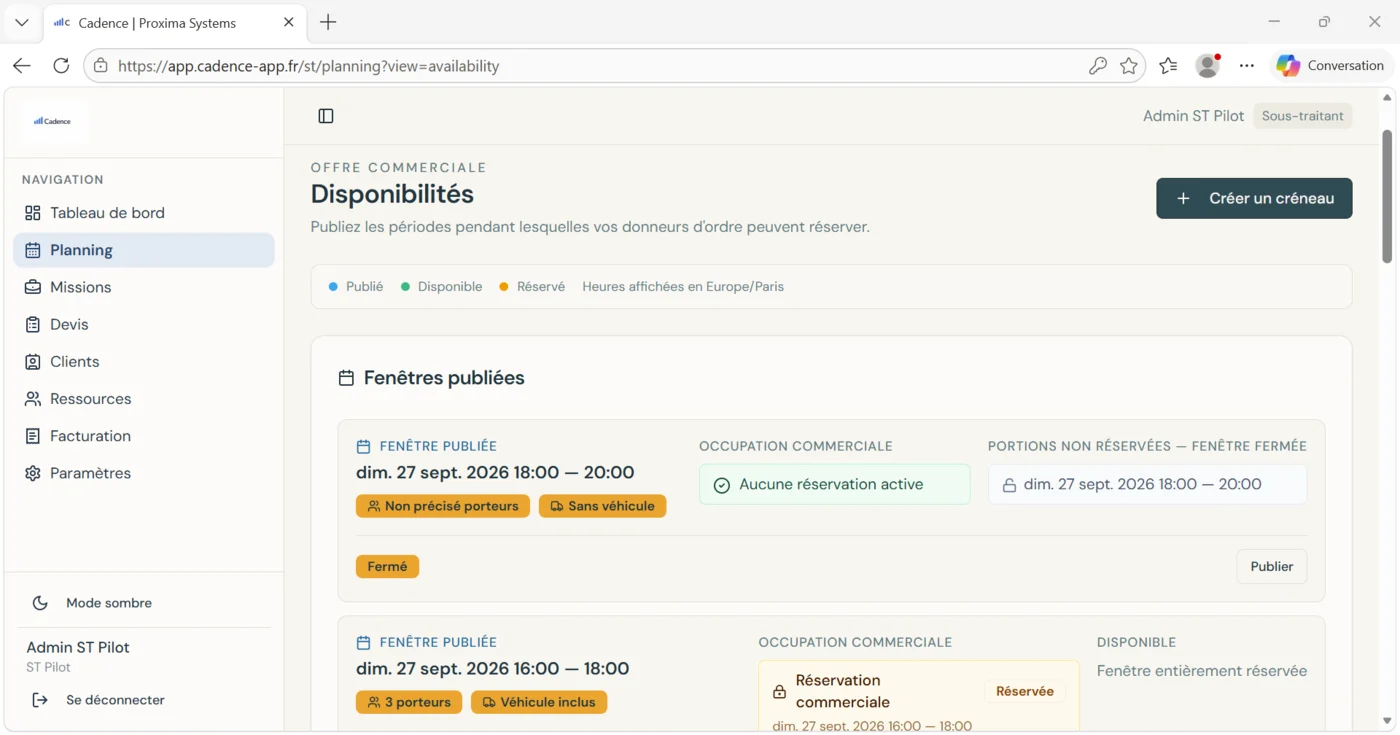1400x735 pixels.
Task: Click the Réservé legend item
Action: pyautogui.click(x=532, y=286)
